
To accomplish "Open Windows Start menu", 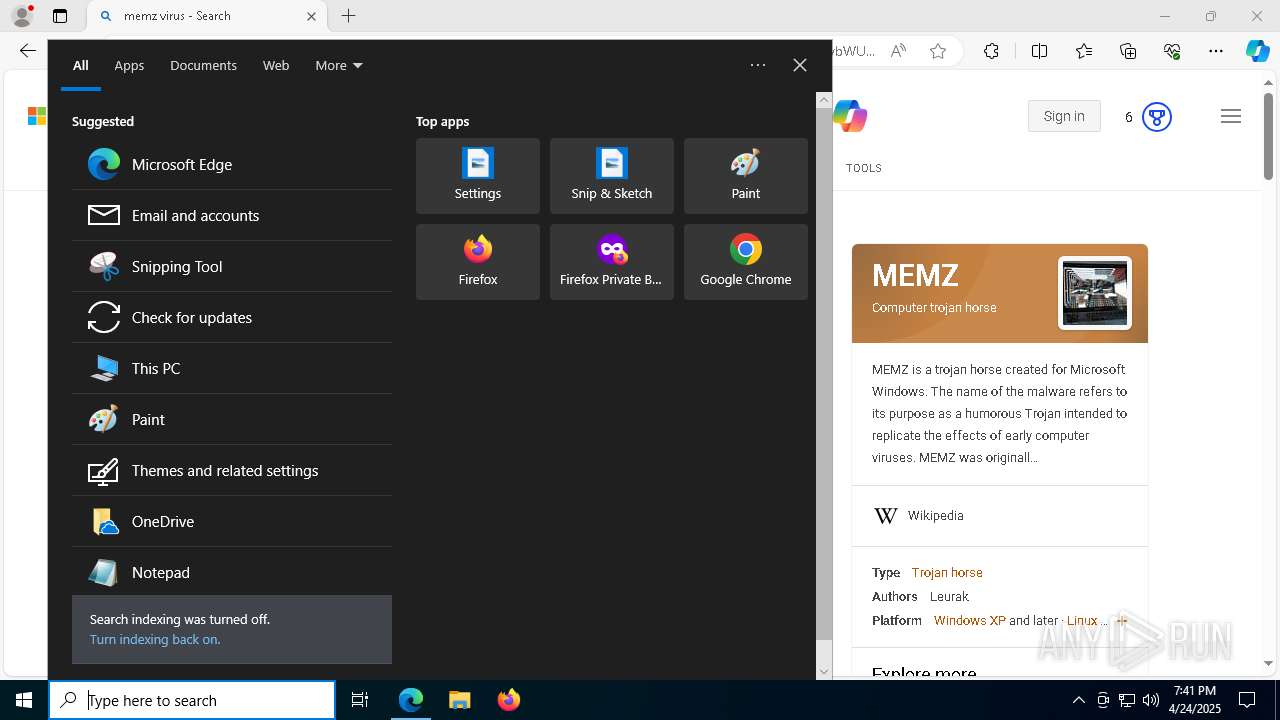I will [24, 700].
